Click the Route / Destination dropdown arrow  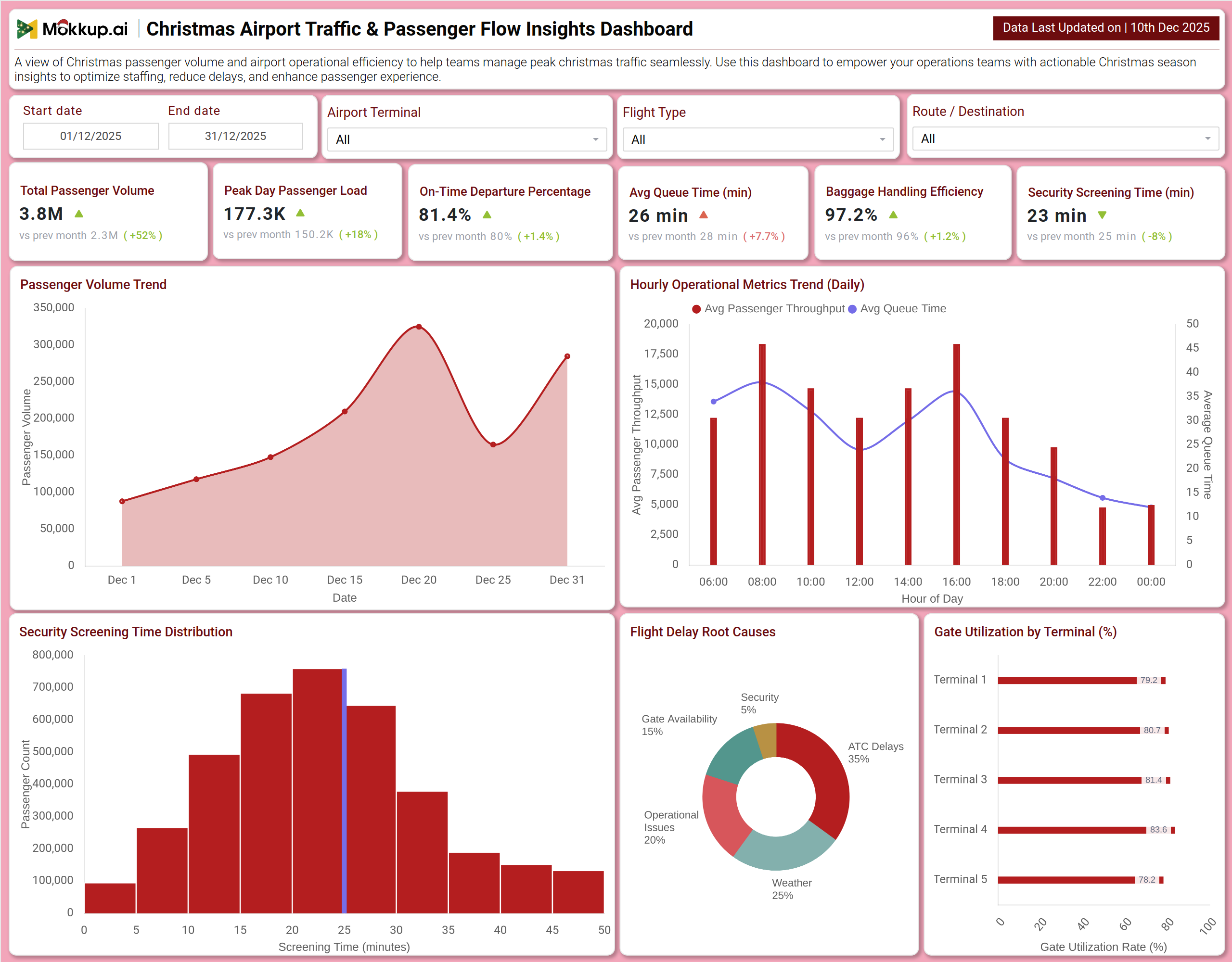coord(1208,139)
